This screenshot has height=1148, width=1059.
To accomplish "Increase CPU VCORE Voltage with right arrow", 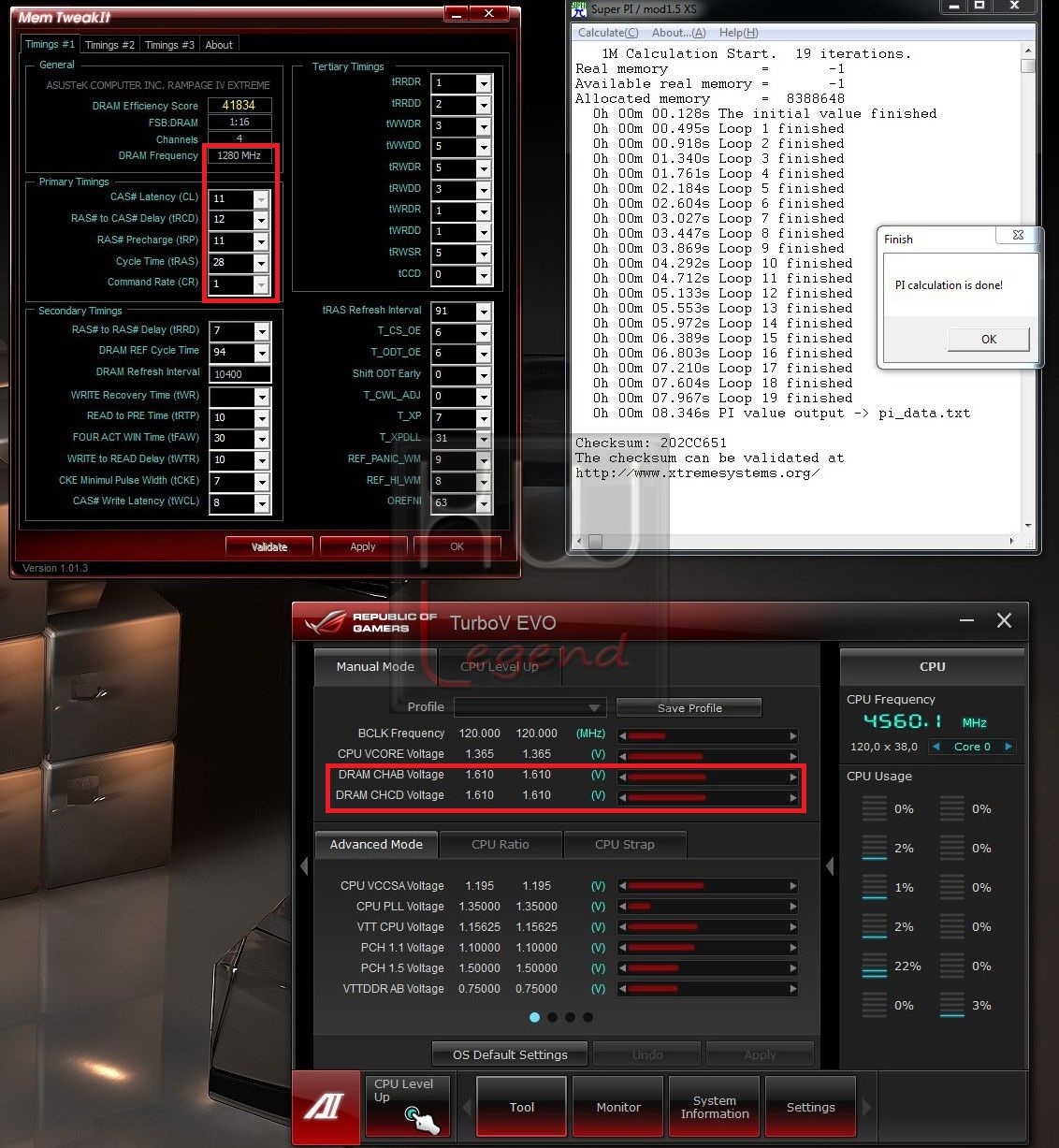I will click(x=793, y=756).
